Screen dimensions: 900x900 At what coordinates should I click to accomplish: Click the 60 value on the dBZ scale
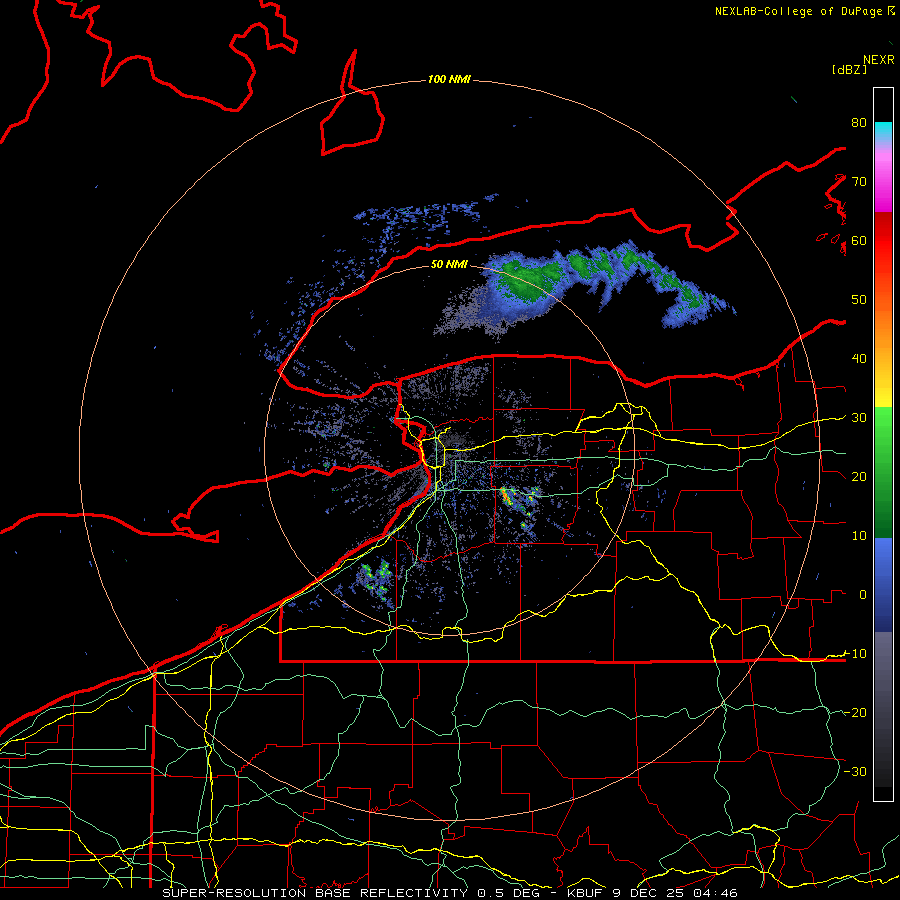pos(859,240)
